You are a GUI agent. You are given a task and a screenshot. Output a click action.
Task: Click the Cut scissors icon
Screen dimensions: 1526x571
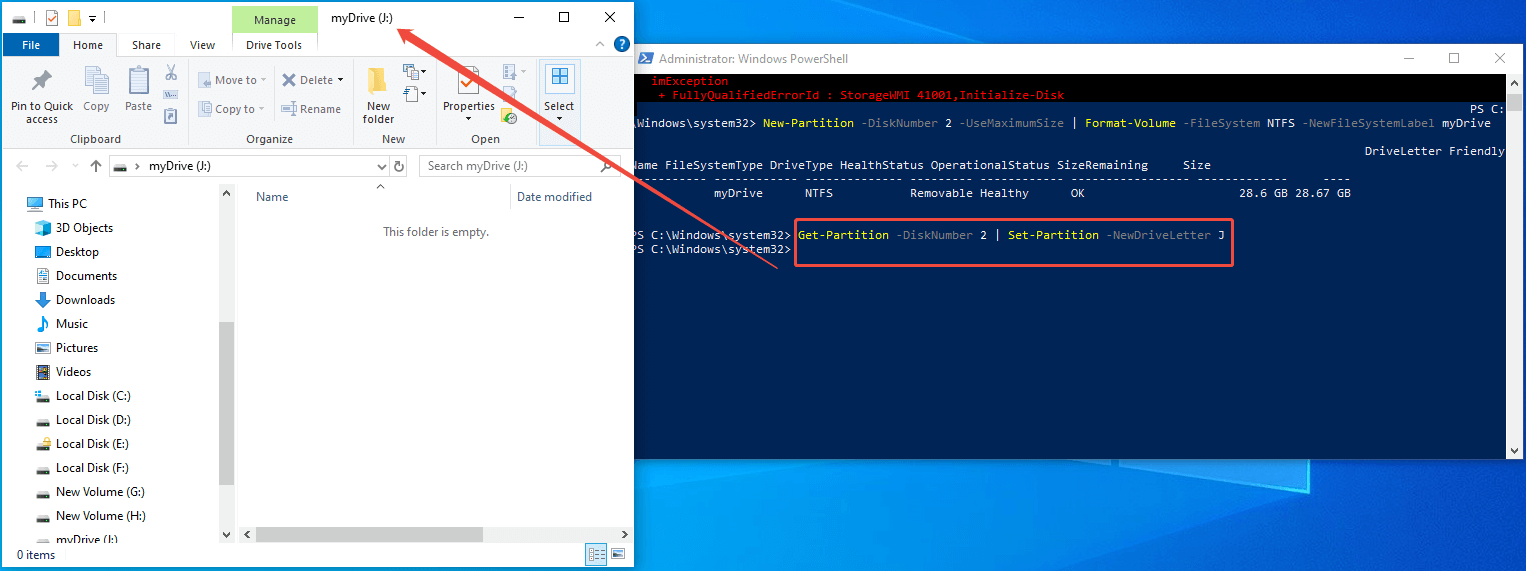tap(170, 73)
